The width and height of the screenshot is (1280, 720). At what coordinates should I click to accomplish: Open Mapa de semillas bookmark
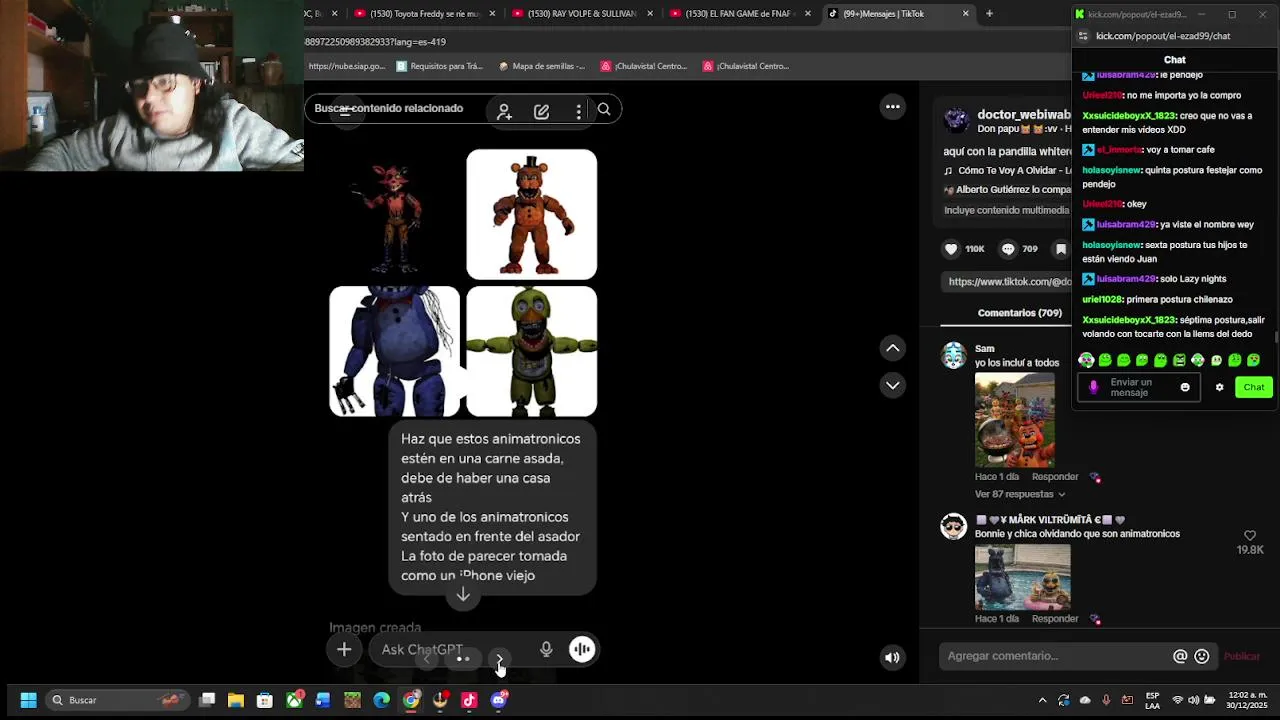[541, 66]
